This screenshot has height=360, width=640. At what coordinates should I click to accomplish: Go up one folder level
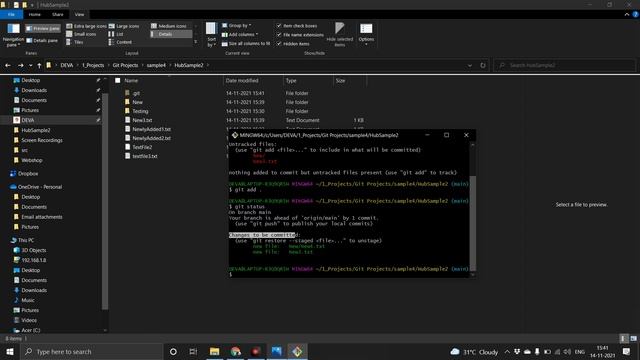coord(39,65)
